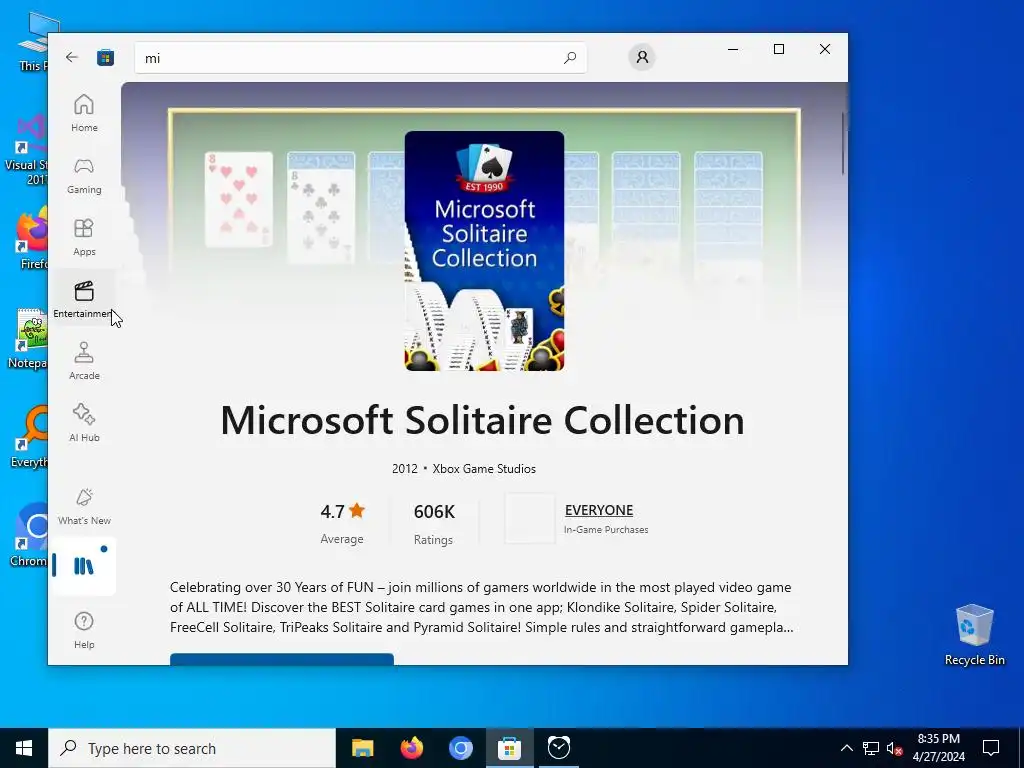Open File Explorer from taskbar
The width and height of the screenshot is (1024, 768).
click(362, 748)
